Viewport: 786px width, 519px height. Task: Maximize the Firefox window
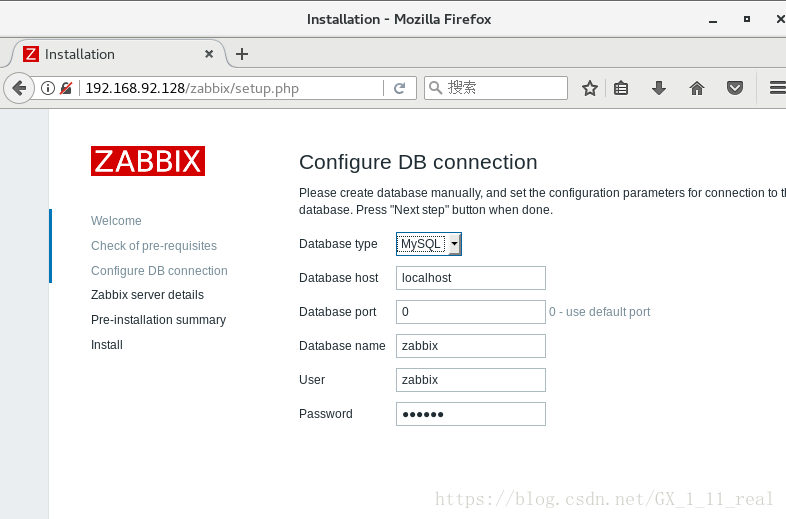pos(747,19)
